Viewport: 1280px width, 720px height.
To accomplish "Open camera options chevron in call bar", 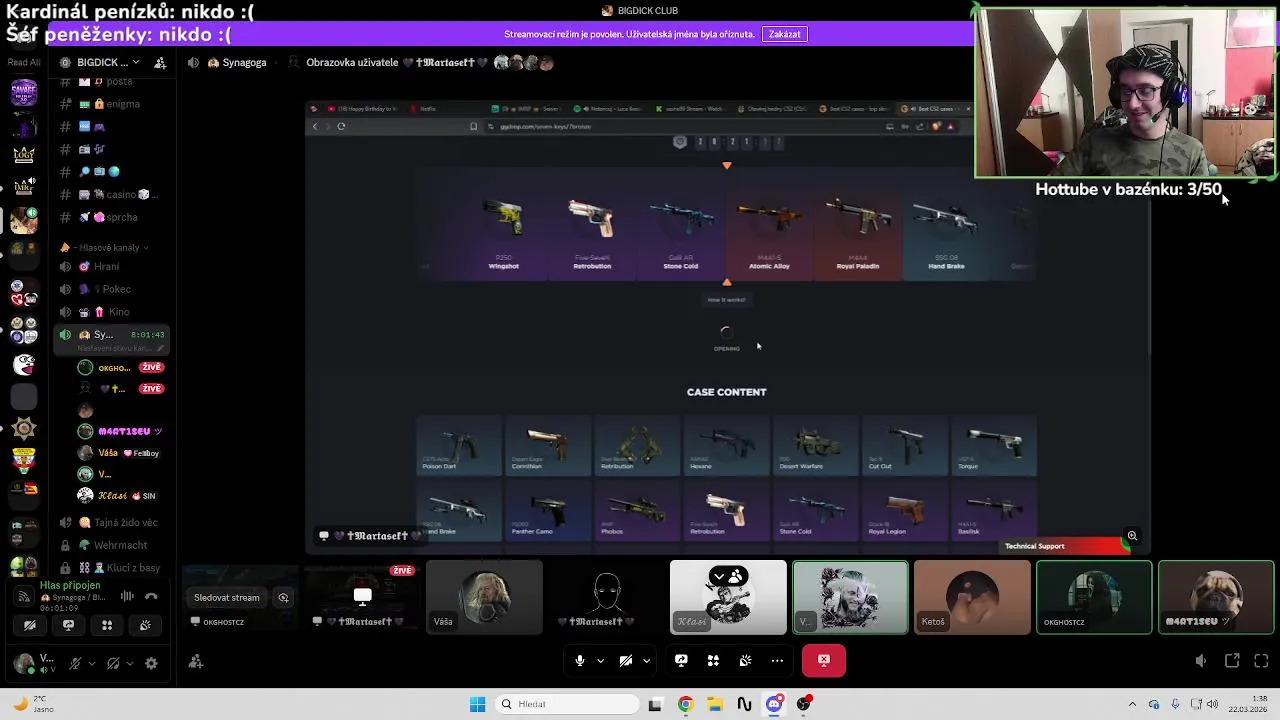I will (646, 660).
